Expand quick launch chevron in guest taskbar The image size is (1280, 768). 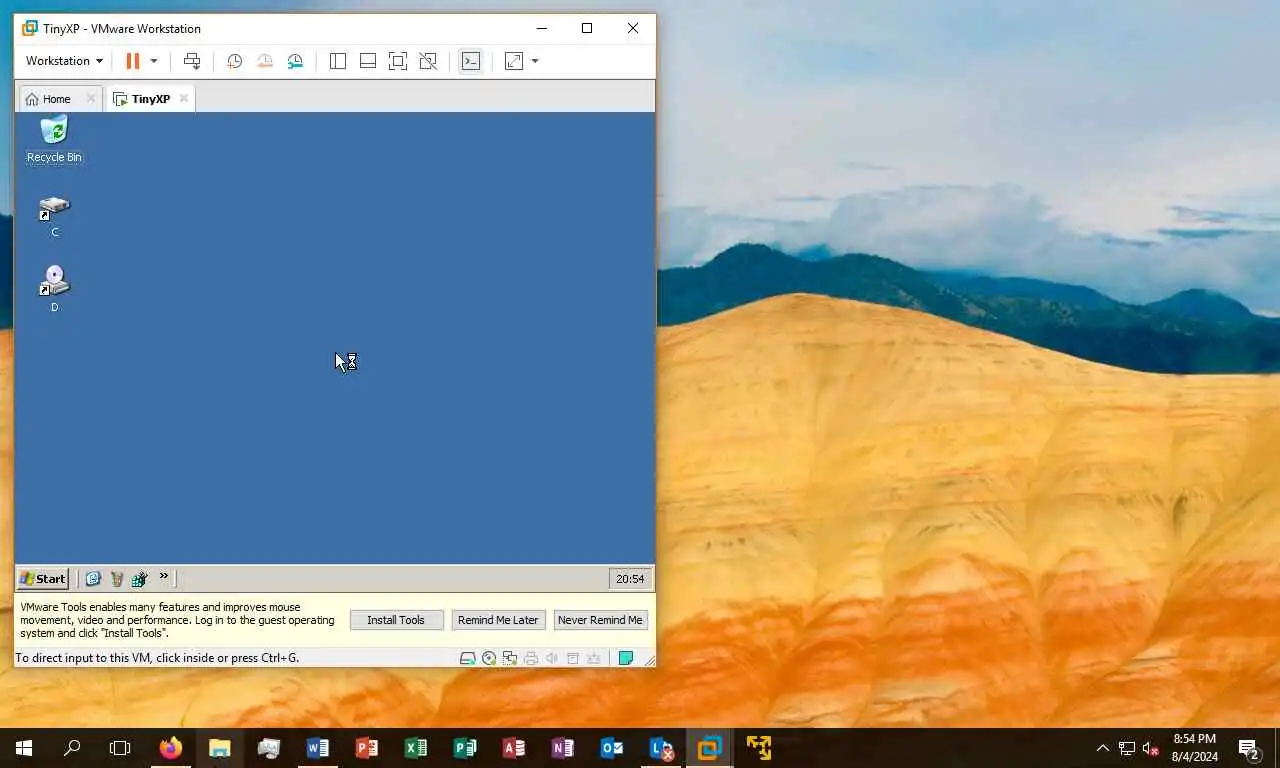pyautogui.click(x=164, y=576)
